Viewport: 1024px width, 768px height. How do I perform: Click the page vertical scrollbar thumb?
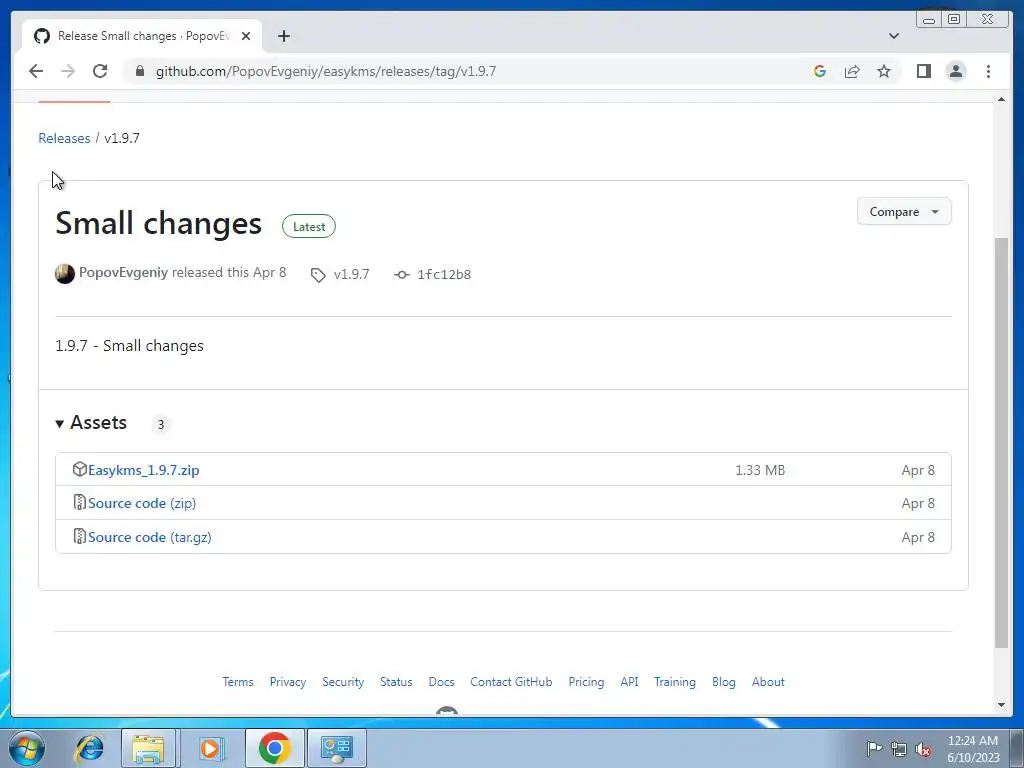point(1001,443)
